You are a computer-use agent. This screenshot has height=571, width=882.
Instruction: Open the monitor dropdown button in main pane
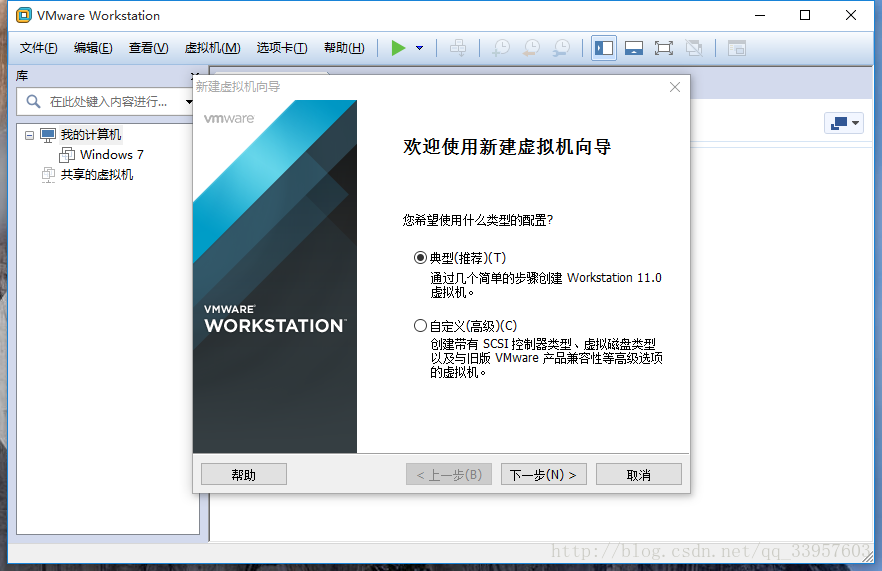[844, 123]
